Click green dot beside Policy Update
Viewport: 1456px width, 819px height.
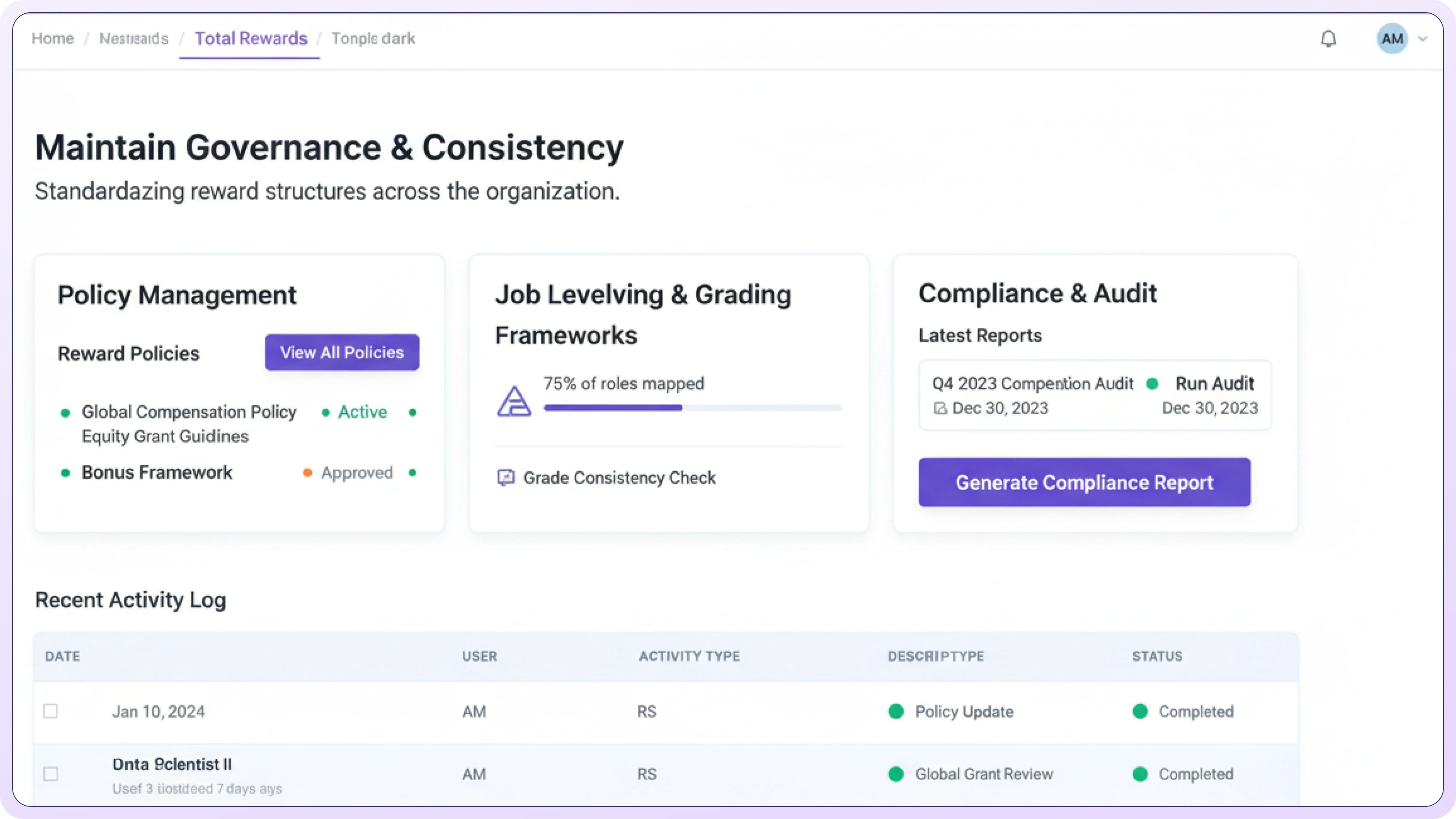coord(896,711)
